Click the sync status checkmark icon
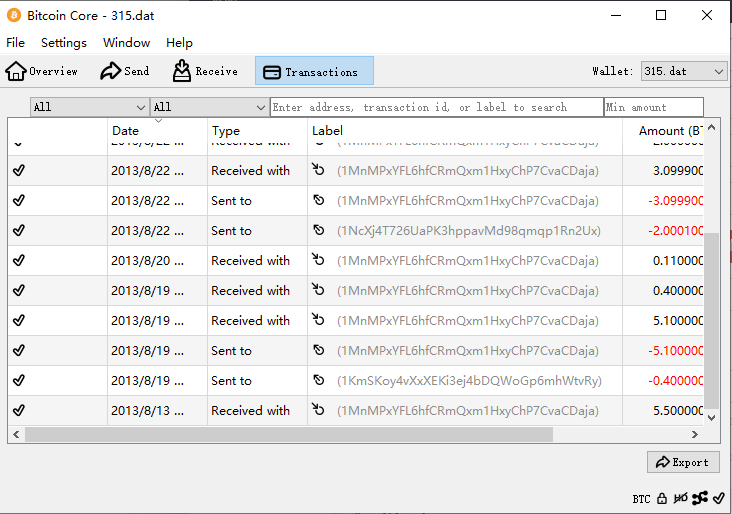 [x=719, y=498]
